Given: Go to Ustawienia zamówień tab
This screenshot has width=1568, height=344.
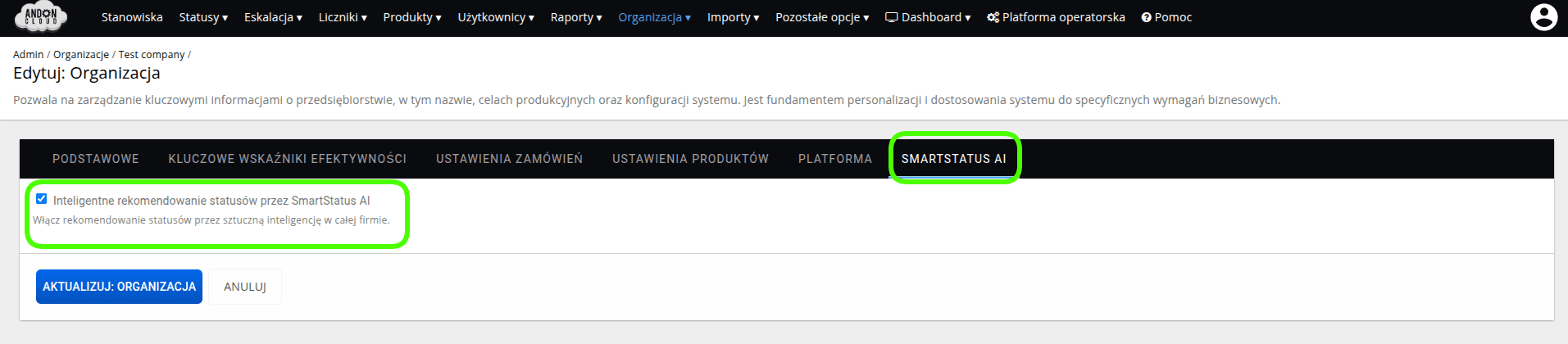Looking at the screenshot, I should (x=509, y=159).
